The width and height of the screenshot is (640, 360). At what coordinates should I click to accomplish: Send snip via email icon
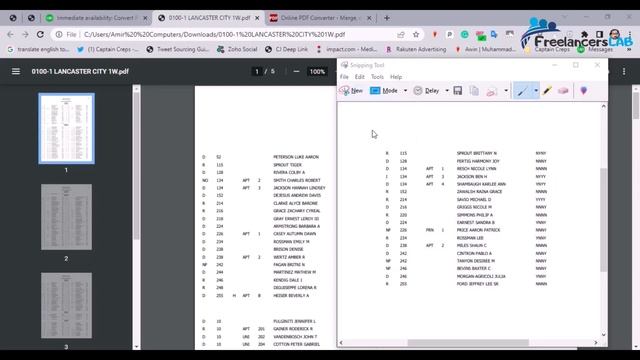coord(491,91)
